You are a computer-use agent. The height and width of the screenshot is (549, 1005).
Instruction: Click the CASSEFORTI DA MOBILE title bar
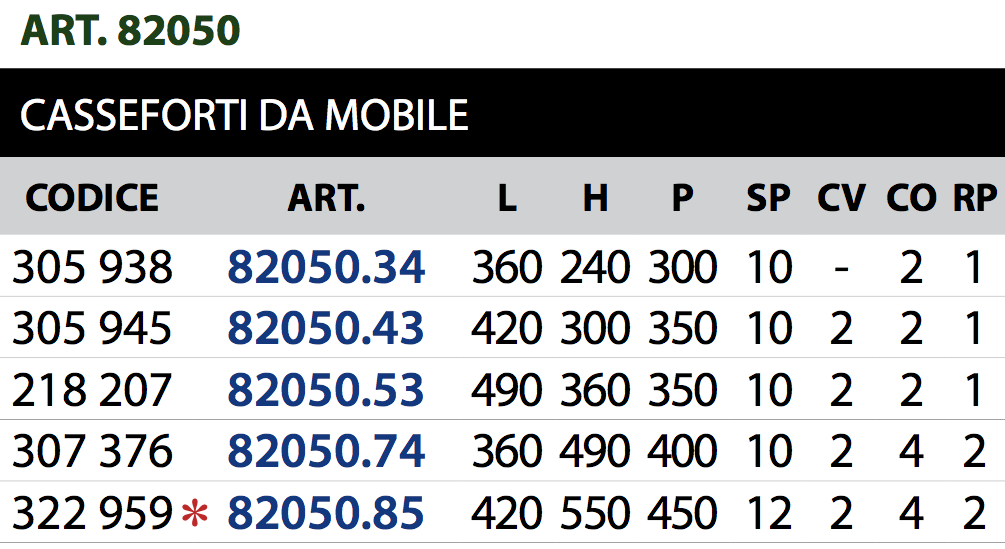(244, 116)
